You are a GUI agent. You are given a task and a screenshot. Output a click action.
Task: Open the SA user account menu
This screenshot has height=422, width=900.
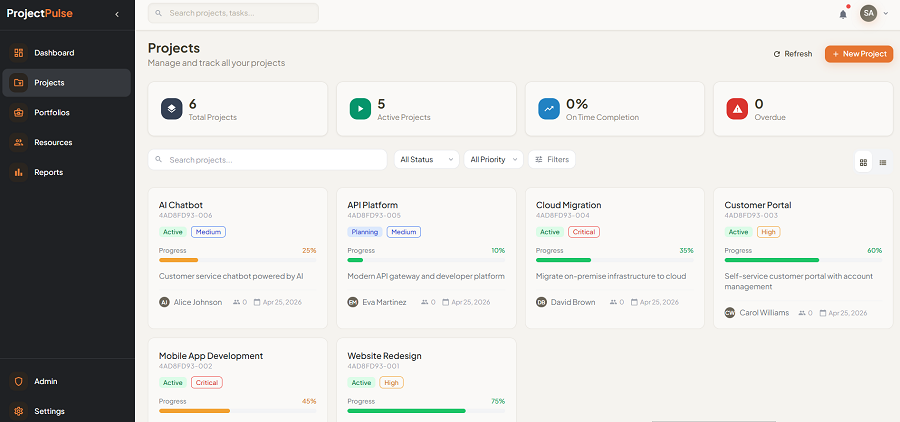pyautogui.click(x=873, y=13)
